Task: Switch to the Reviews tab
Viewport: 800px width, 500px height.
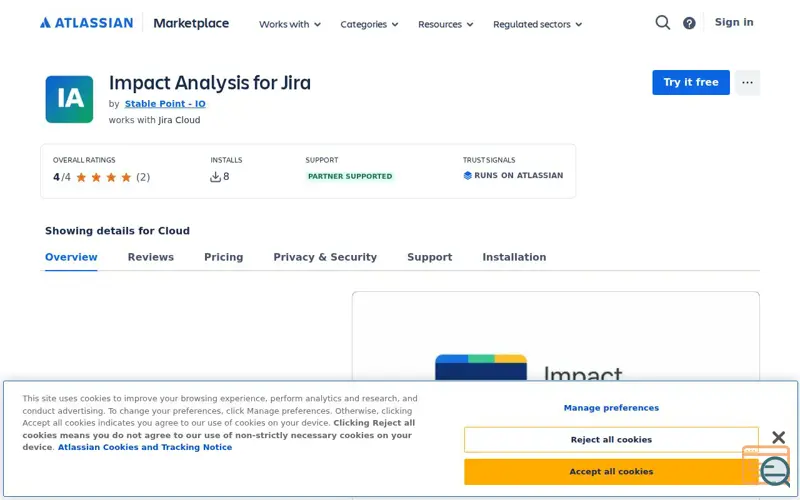Action: pos(151,257)
